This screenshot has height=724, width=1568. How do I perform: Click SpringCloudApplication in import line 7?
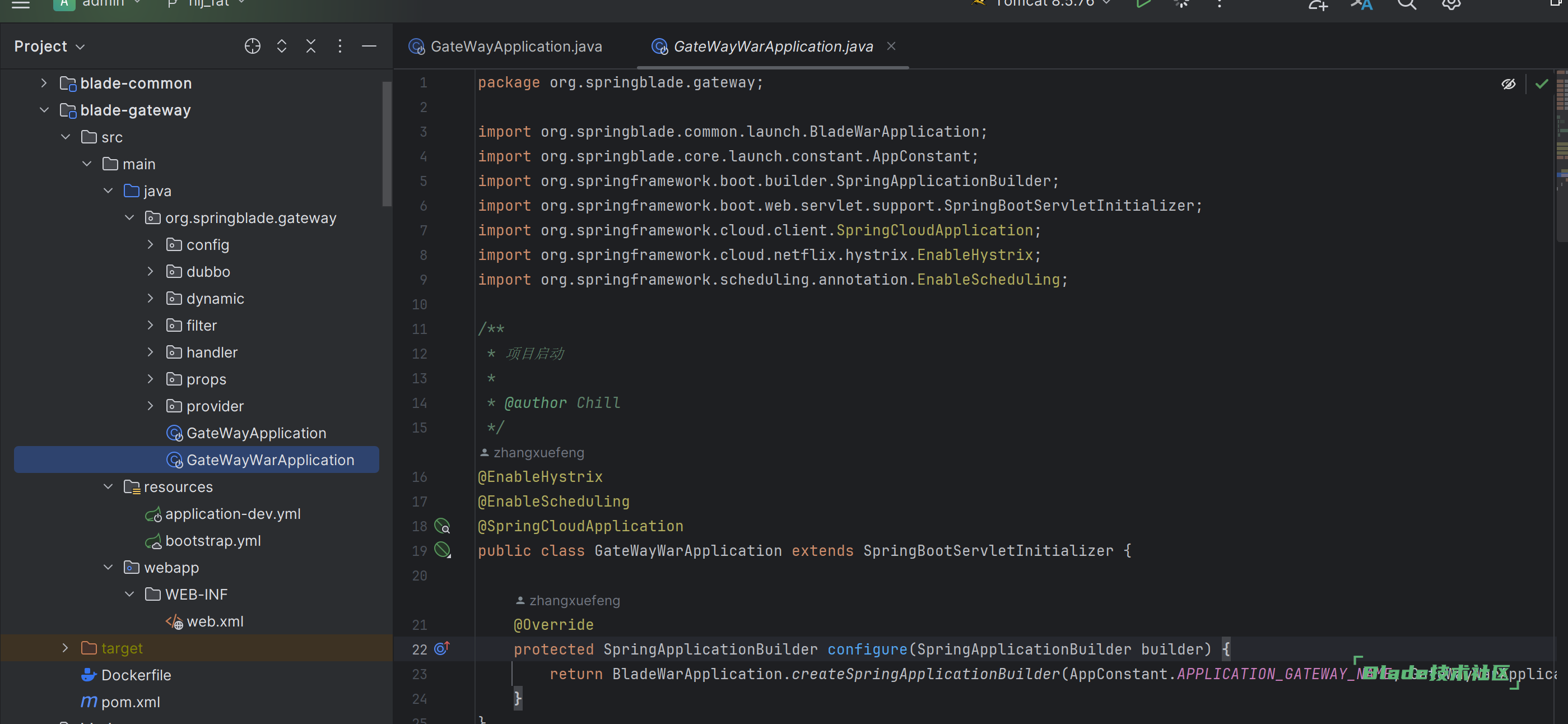pos(934,230)
